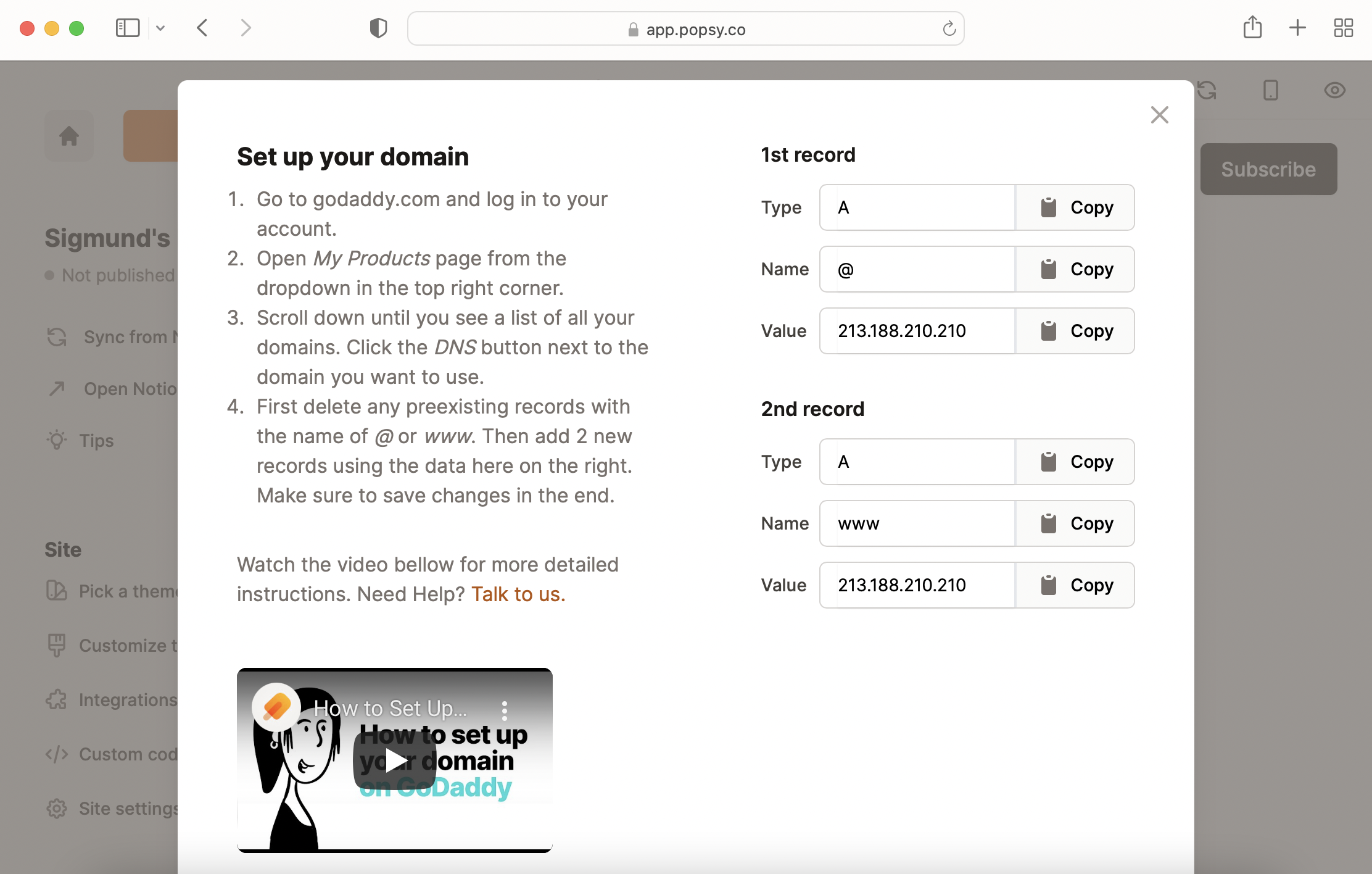Show the tab overview grid
Image resolution: width=1372 pixels, height=874 pixels.
[1343, 28]
